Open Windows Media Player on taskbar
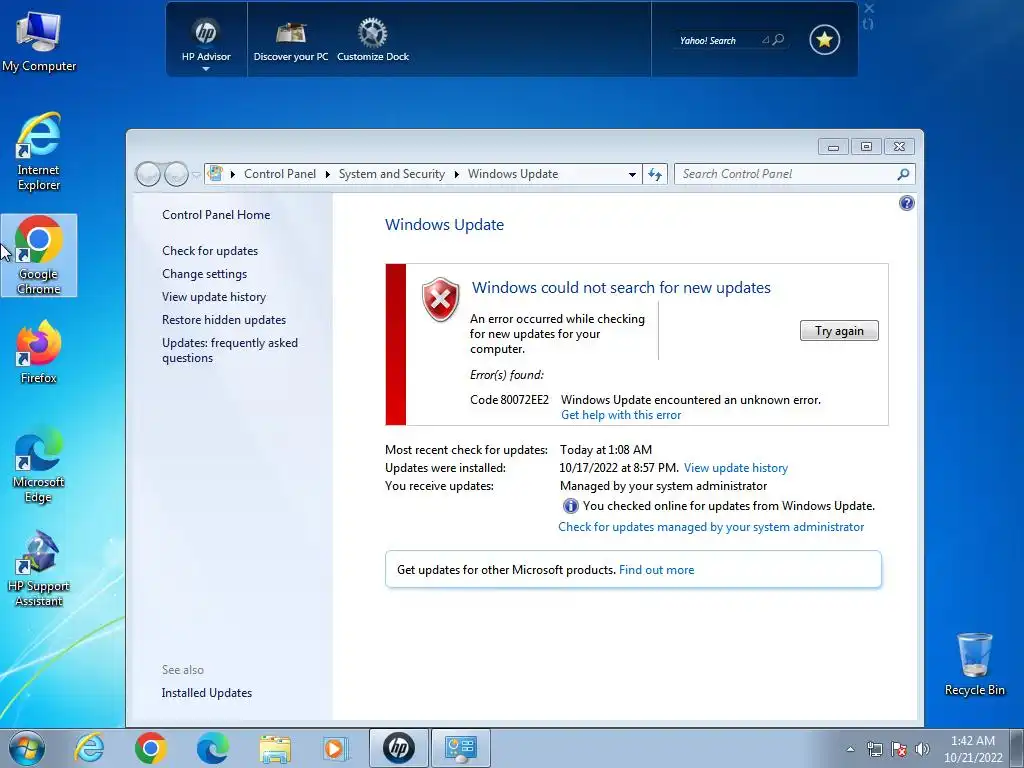Screen dimensions: 1024x768 [336, 748]
